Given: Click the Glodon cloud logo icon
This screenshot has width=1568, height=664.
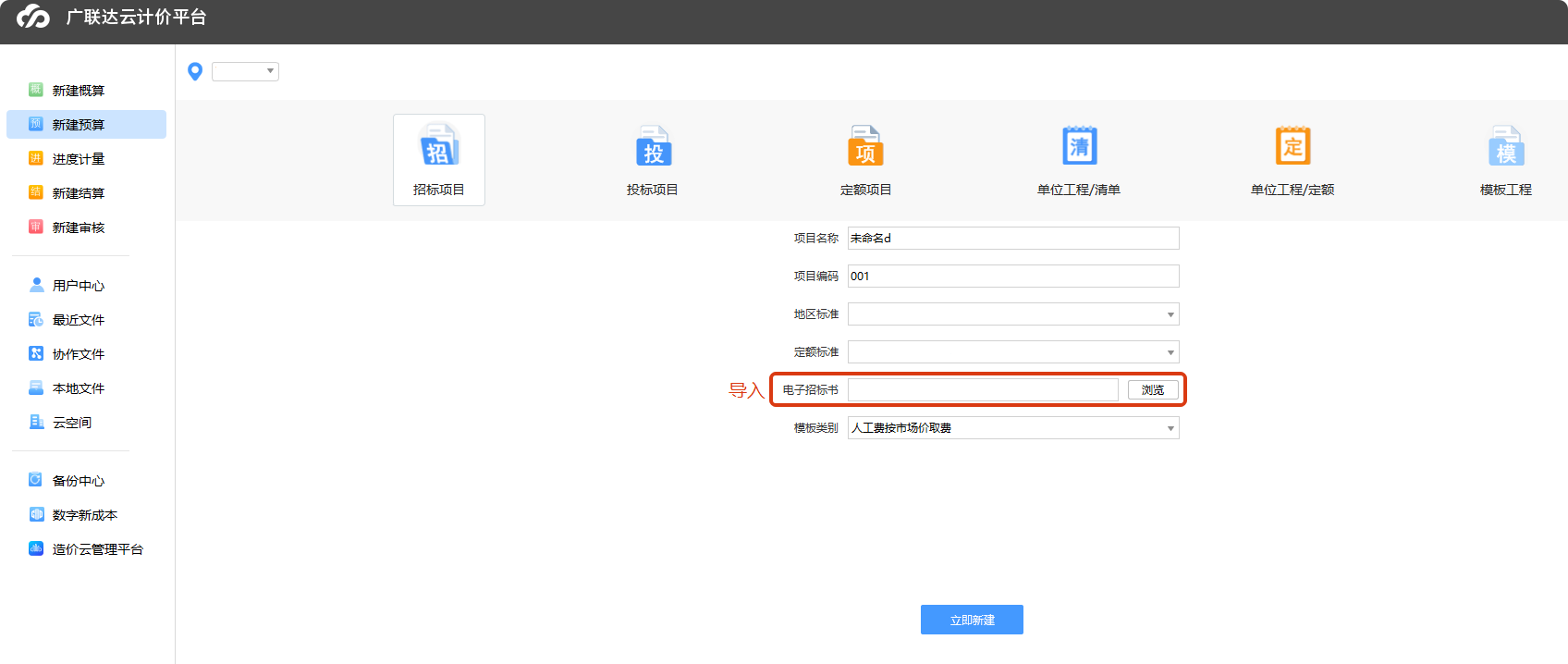Looking at the screenshot, I should 33,17.
